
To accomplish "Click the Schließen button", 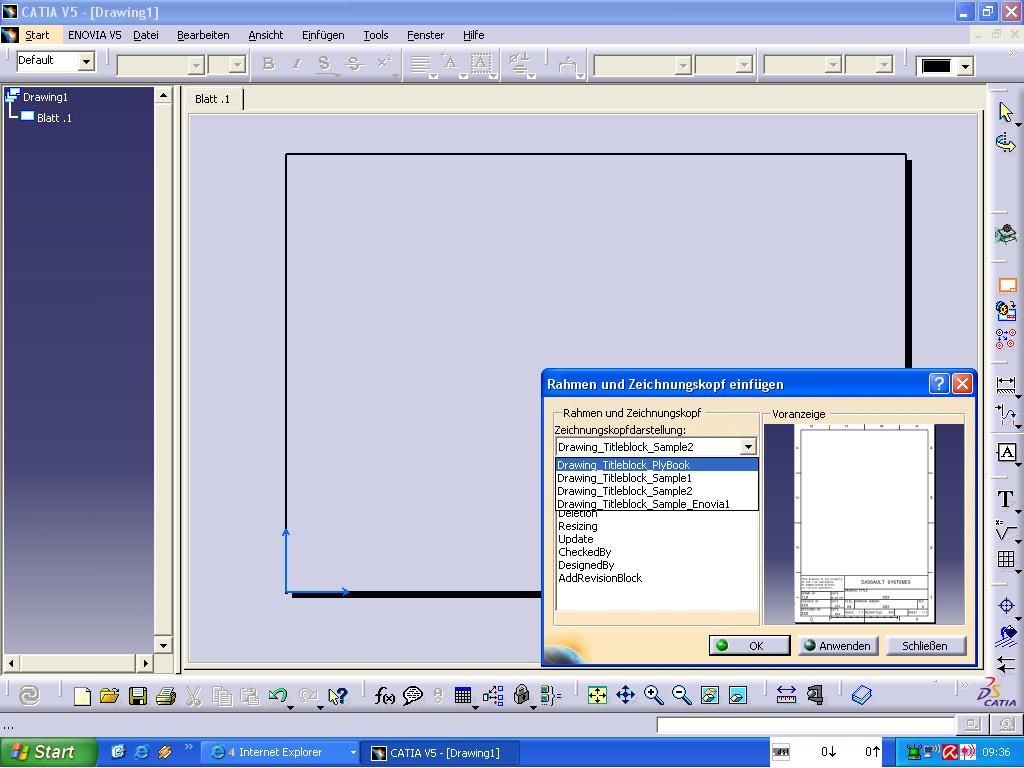I will tap(925, 646).
